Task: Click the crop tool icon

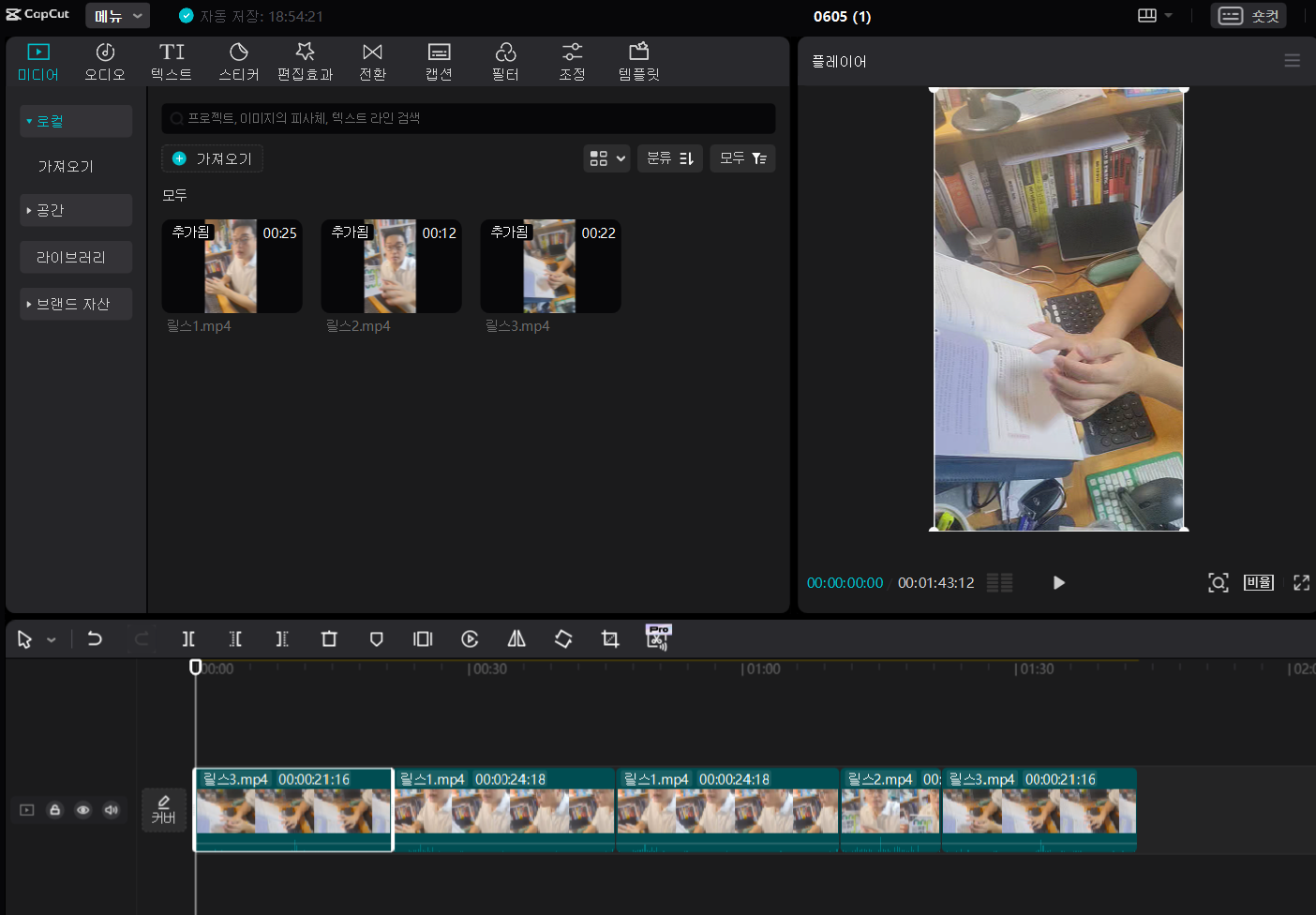Action: 610,638
